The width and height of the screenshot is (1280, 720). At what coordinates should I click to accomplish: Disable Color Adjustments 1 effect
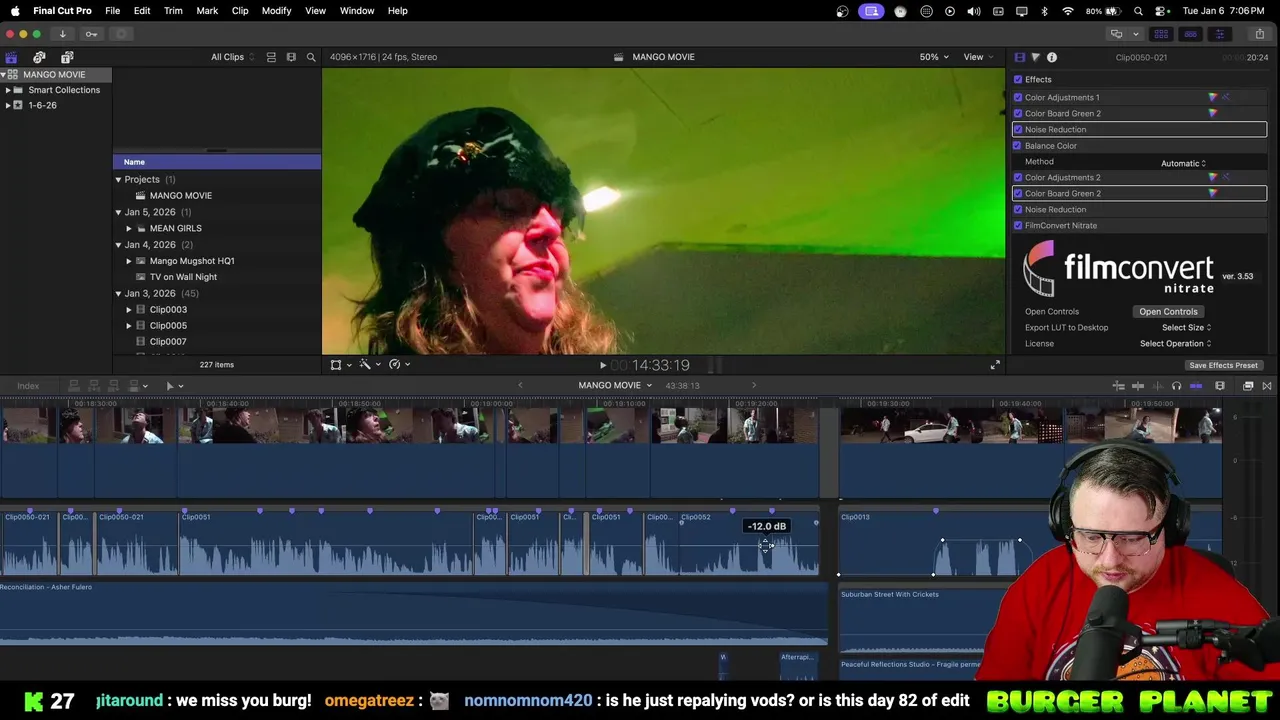1018,97
